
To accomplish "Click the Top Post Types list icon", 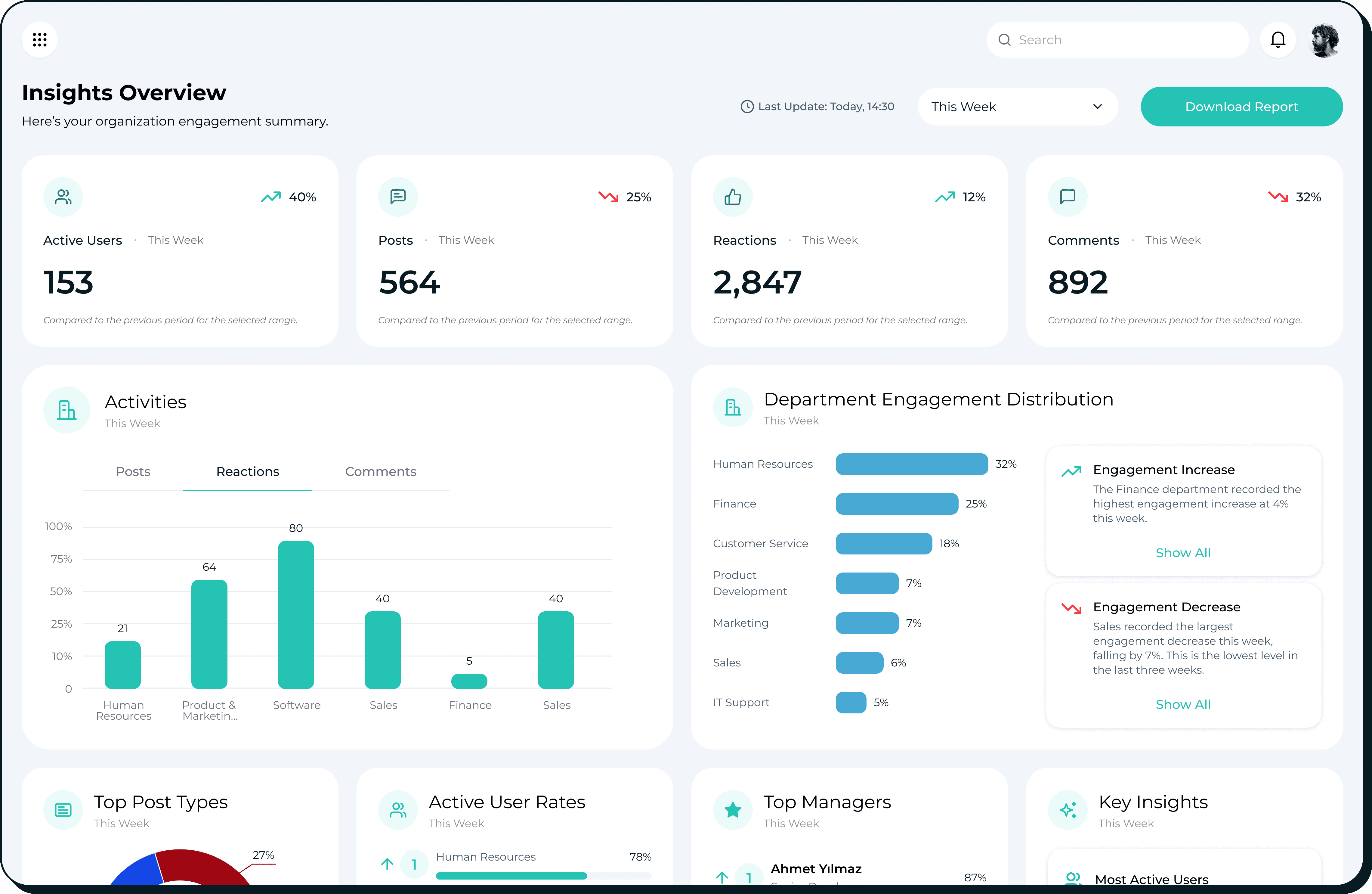I will [x=63, y=810].
